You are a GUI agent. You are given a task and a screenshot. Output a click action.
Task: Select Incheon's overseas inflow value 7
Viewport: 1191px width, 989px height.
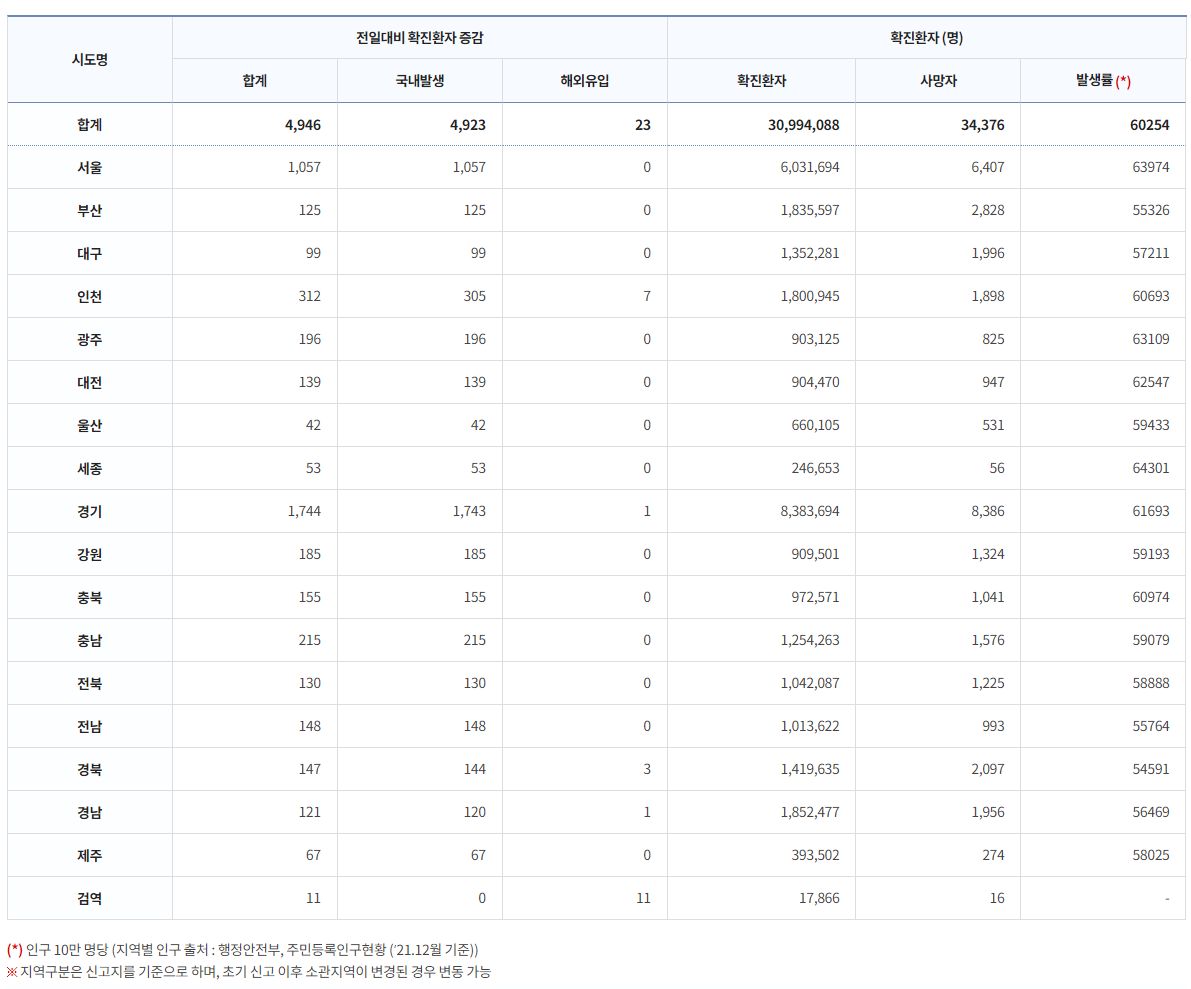646,296
